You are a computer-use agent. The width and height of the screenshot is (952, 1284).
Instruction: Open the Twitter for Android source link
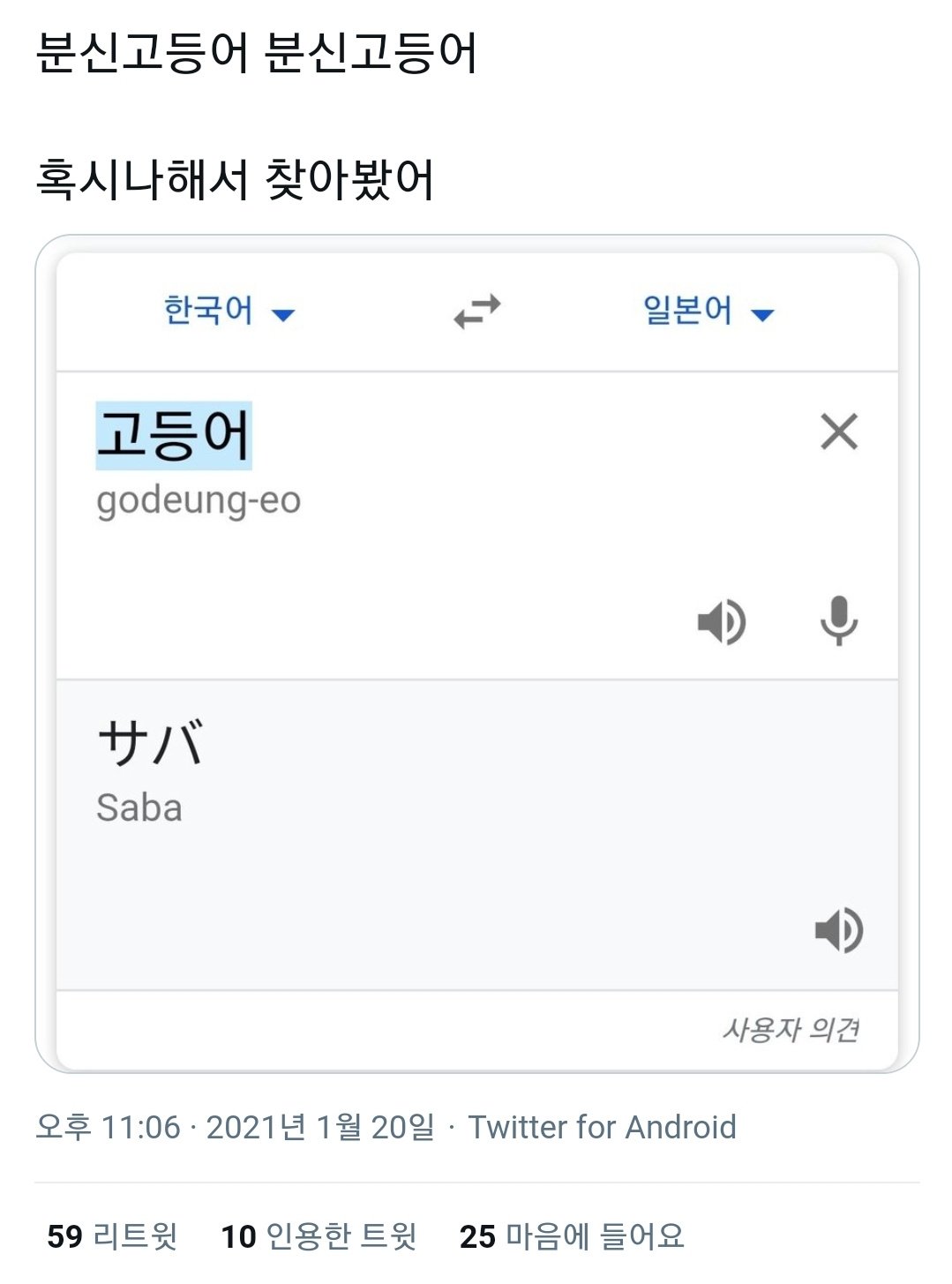point(602,1127)
